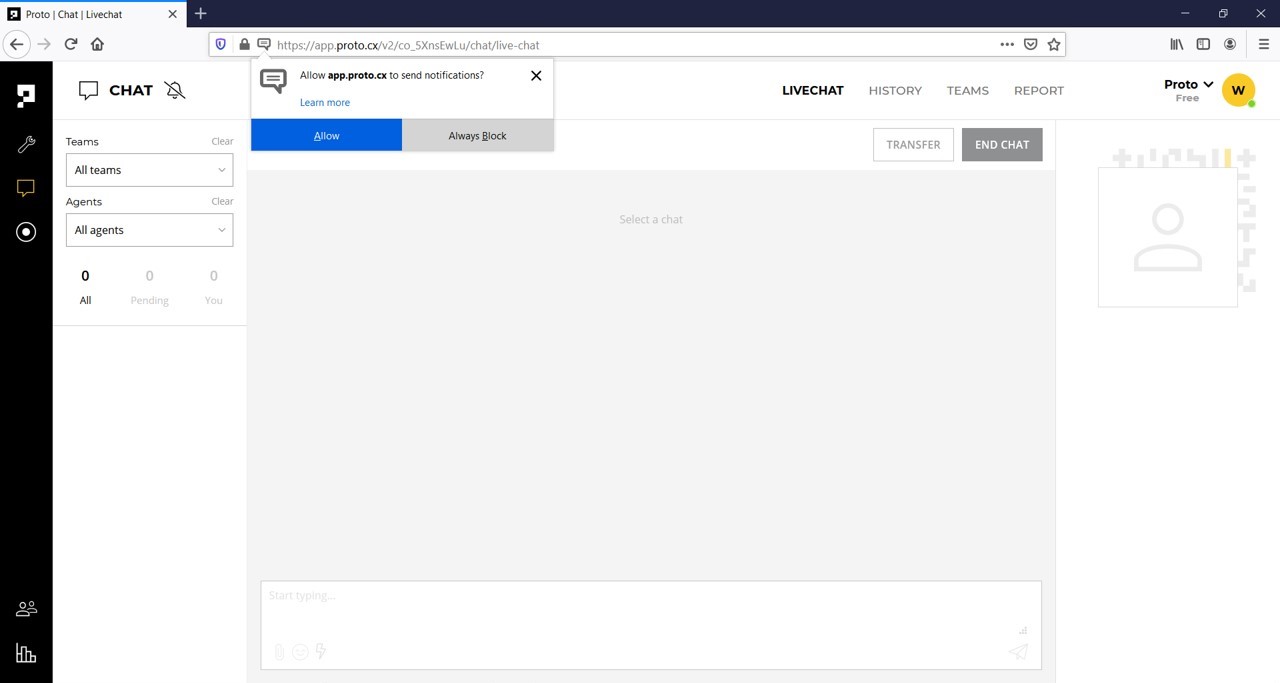The height and width of the screenshot is (683, 1280).
Task: Select the All chats filter
Action: point(85,287)
